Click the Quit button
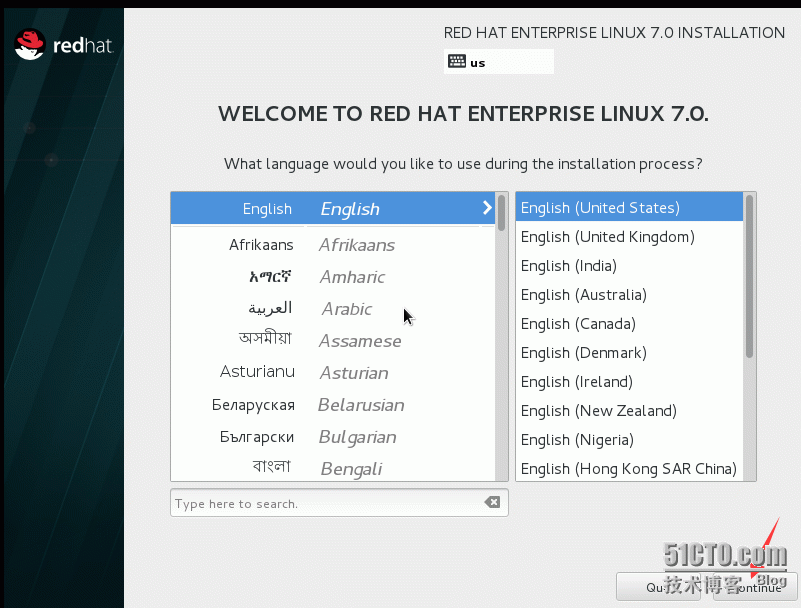Image resolution: width=801 pixels, height=608 pixels. pos(658,587)
